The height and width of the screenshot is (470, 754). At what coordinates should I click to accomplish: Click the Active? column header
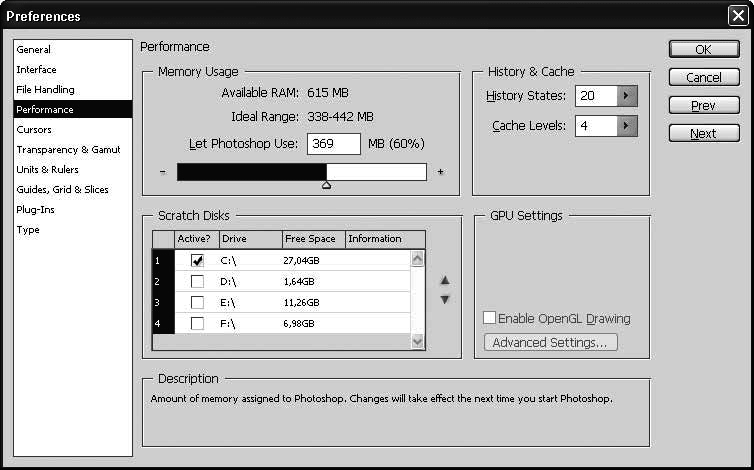[x=197, y=239]
